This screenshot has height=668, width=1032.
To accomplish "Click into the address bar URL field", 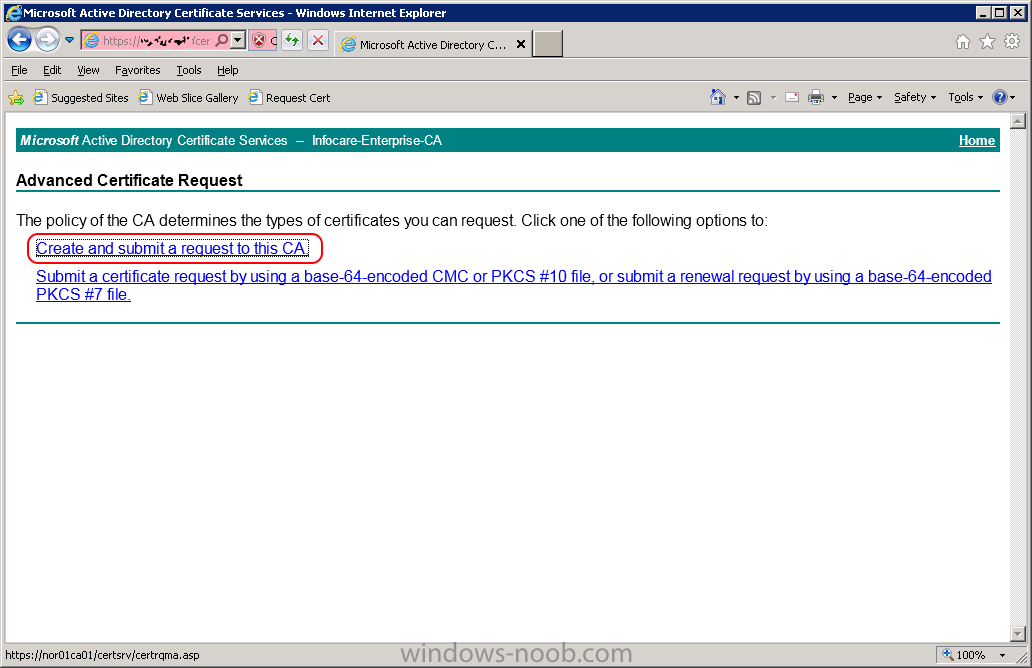I will click(x=157, y=41).
